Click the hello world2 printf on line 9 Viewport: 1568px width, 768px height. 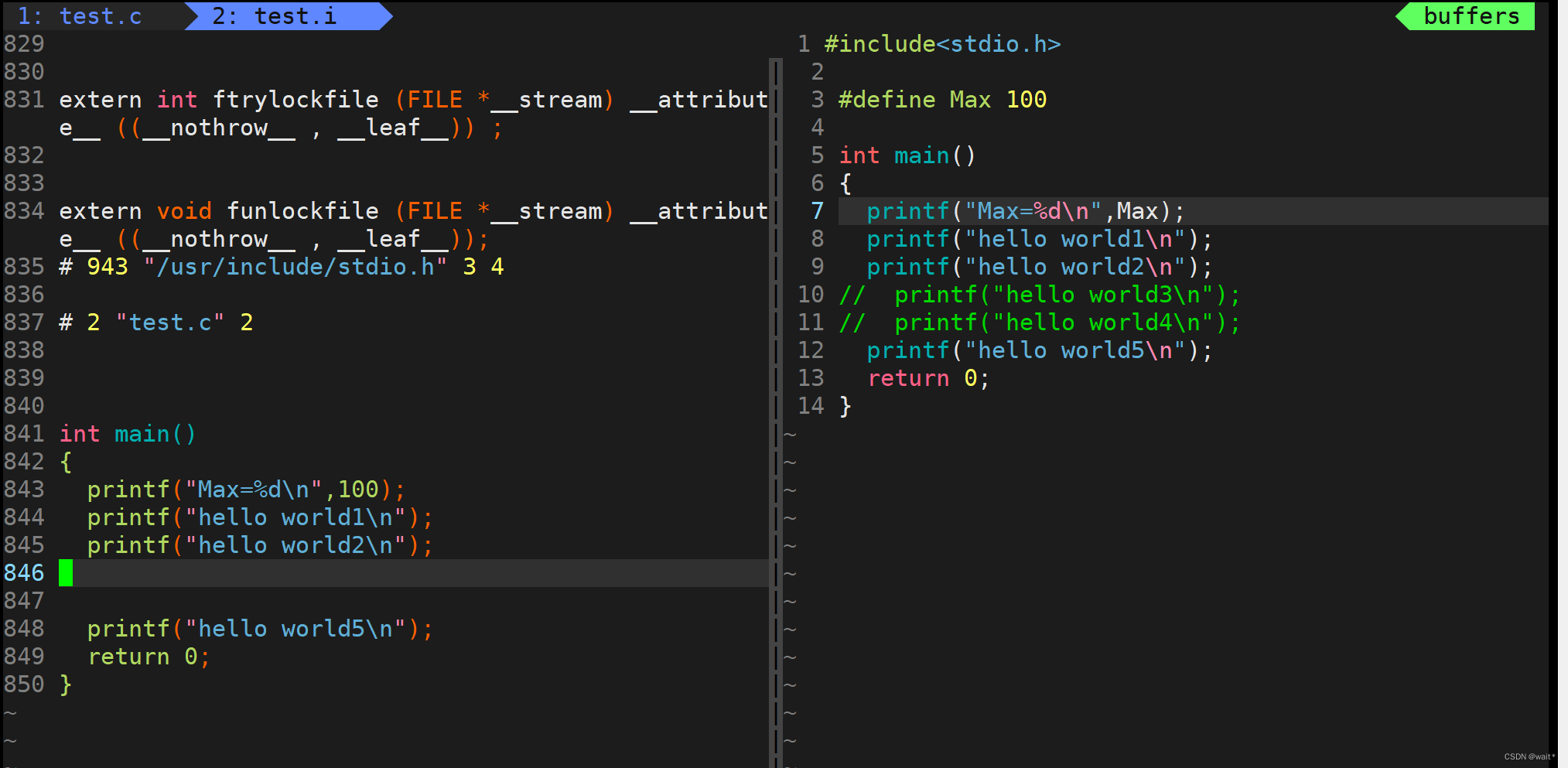click(x=1040, y=267)
